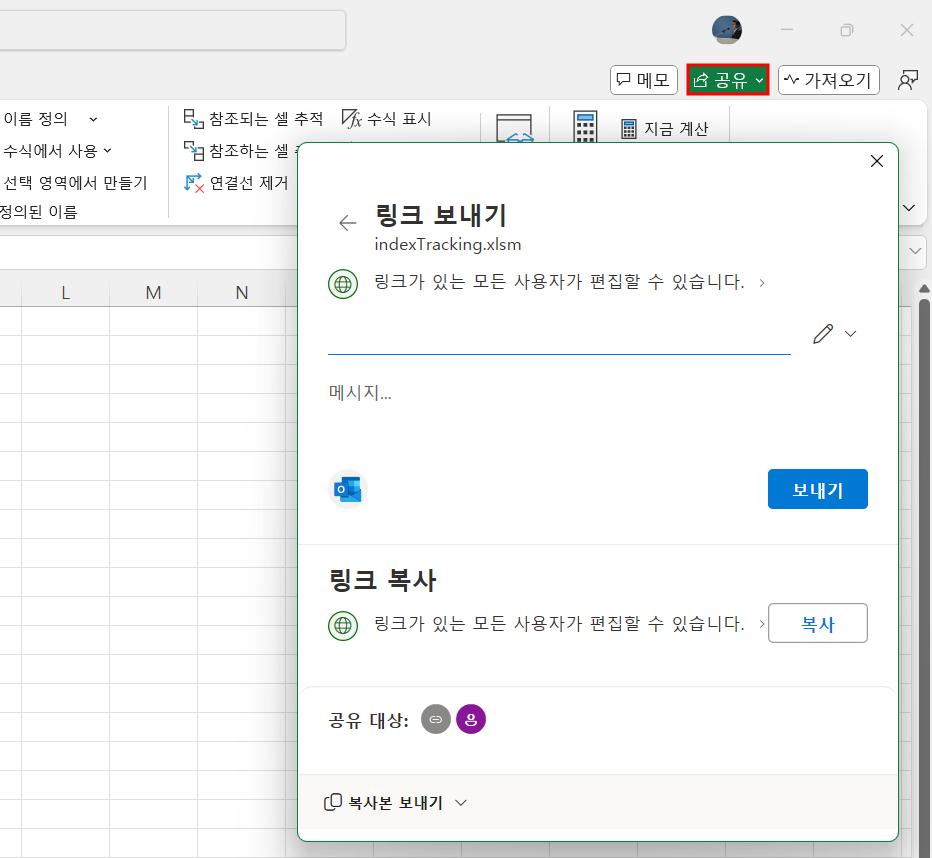
Task: Click 연결선 제거 icon
Action: [193, 182]
